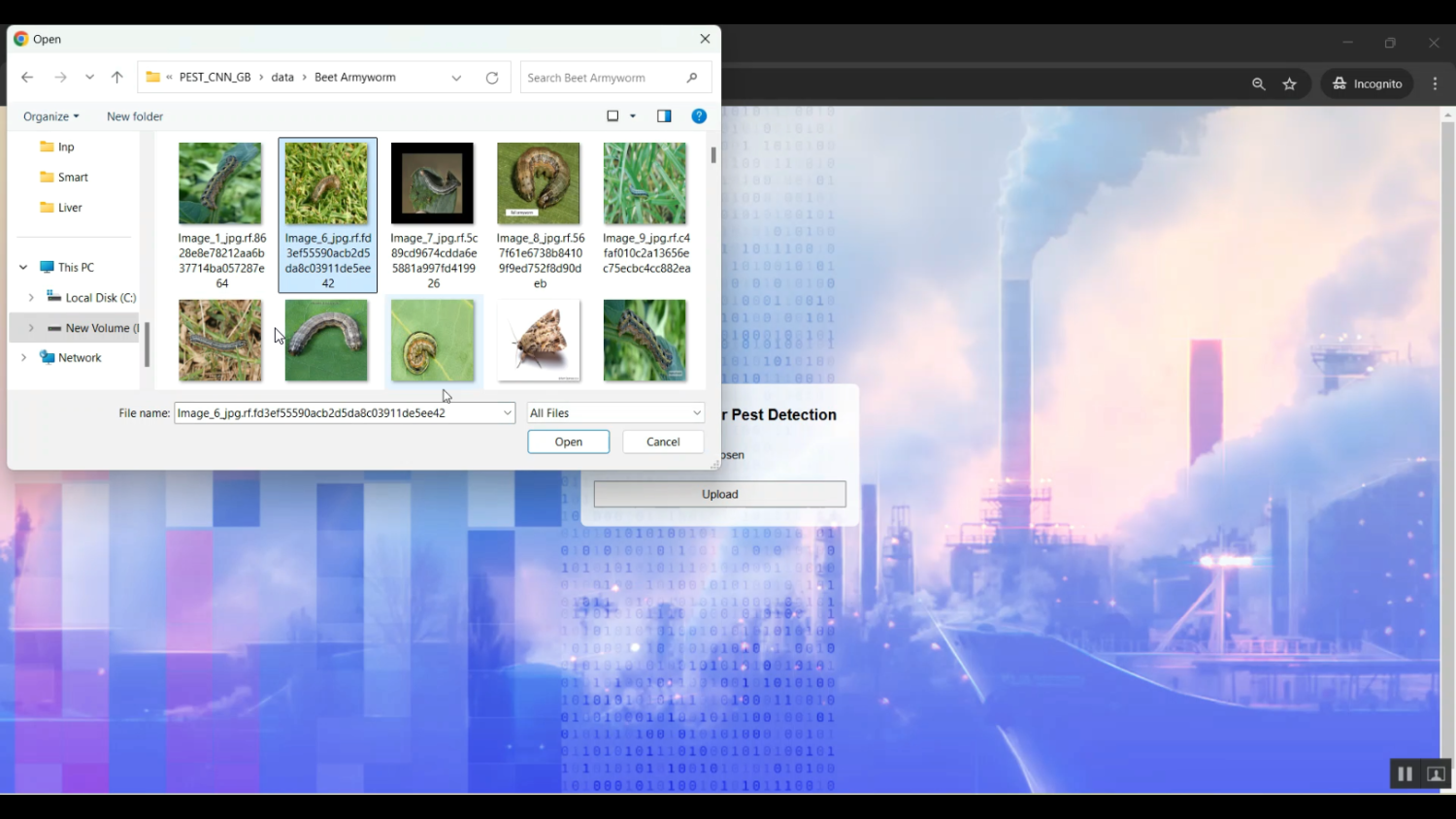Click the Search Beet Armyworm field
The image size is (1456, 819).
tap(604, 78)
